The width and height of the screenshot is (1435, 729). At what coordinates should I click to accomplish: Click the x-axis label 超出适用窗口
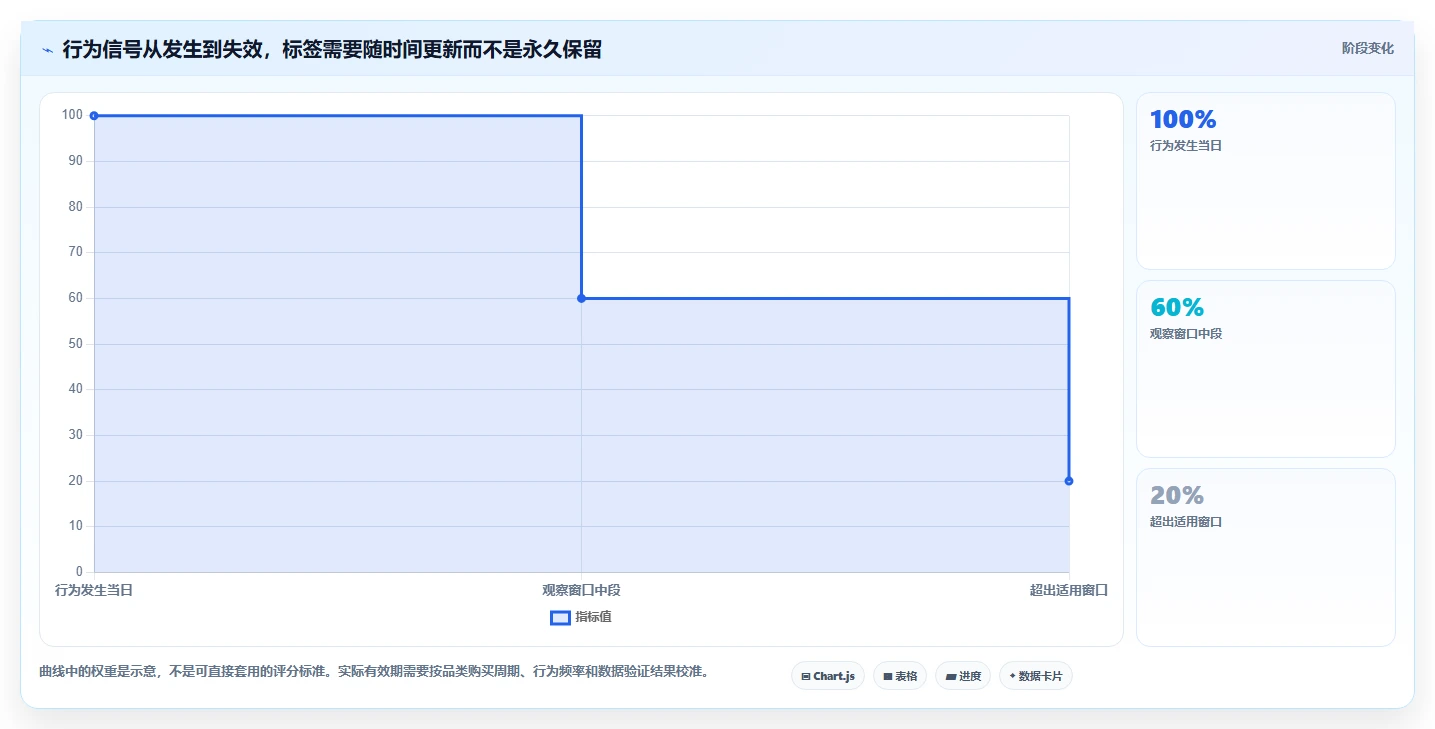pyautogui.click(x=1069, y=590)
